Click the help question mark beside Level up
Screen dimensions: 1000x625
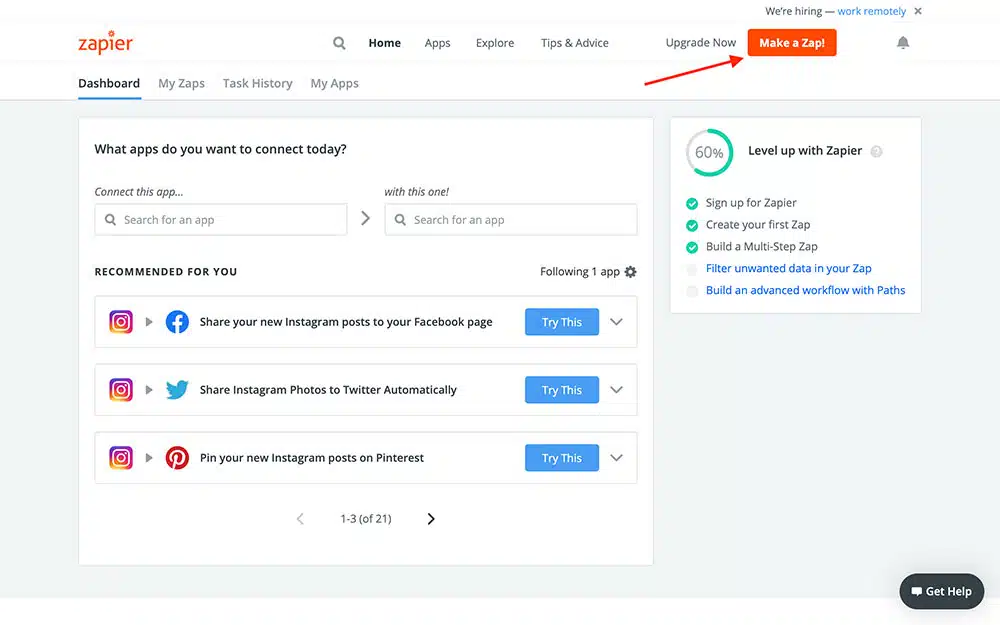point(876,152)
